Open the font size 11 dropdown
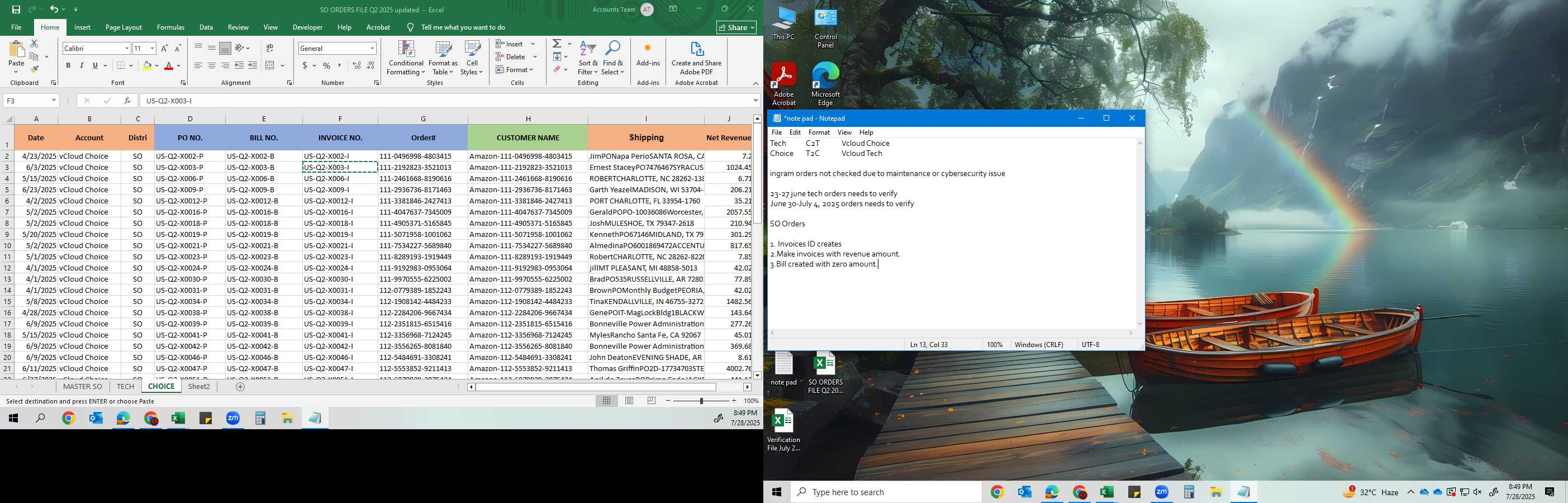The height and width of the screenshot is (503, 1568). (152, 48)
